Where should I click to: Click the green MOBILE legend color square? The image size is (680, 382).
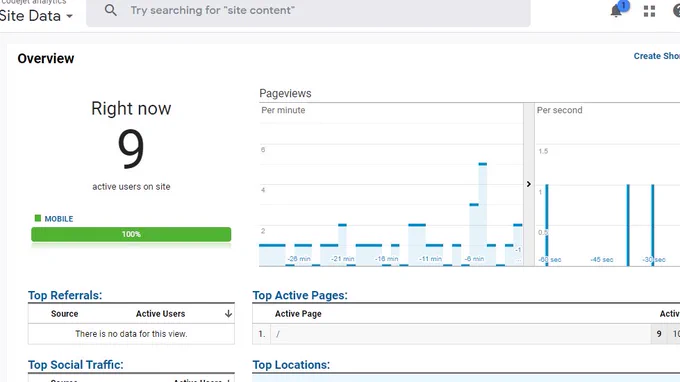38,218
